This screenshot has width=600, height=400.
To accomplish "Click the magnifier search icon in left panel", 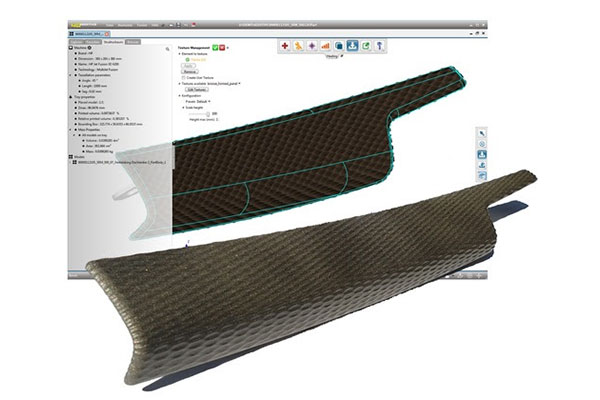I will [x=167, y=49].
